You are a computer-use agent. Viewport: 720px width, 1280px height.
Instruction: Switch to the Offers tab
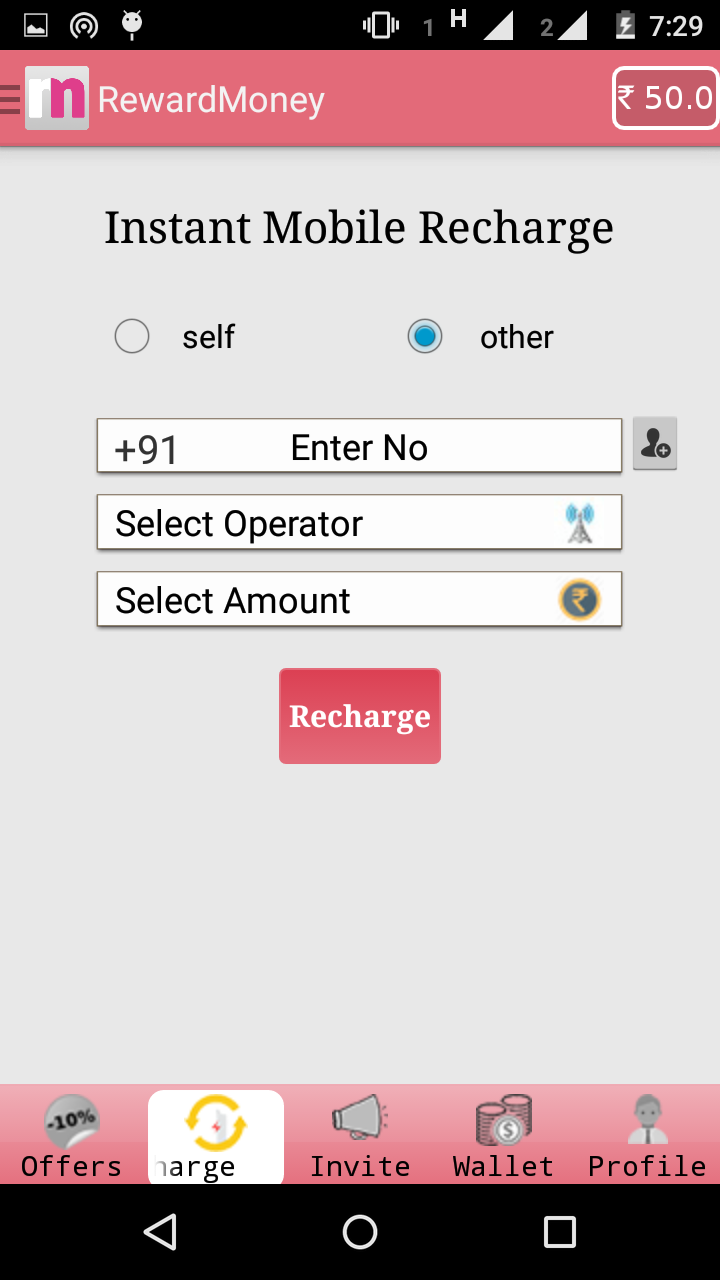pos(72,1136)
